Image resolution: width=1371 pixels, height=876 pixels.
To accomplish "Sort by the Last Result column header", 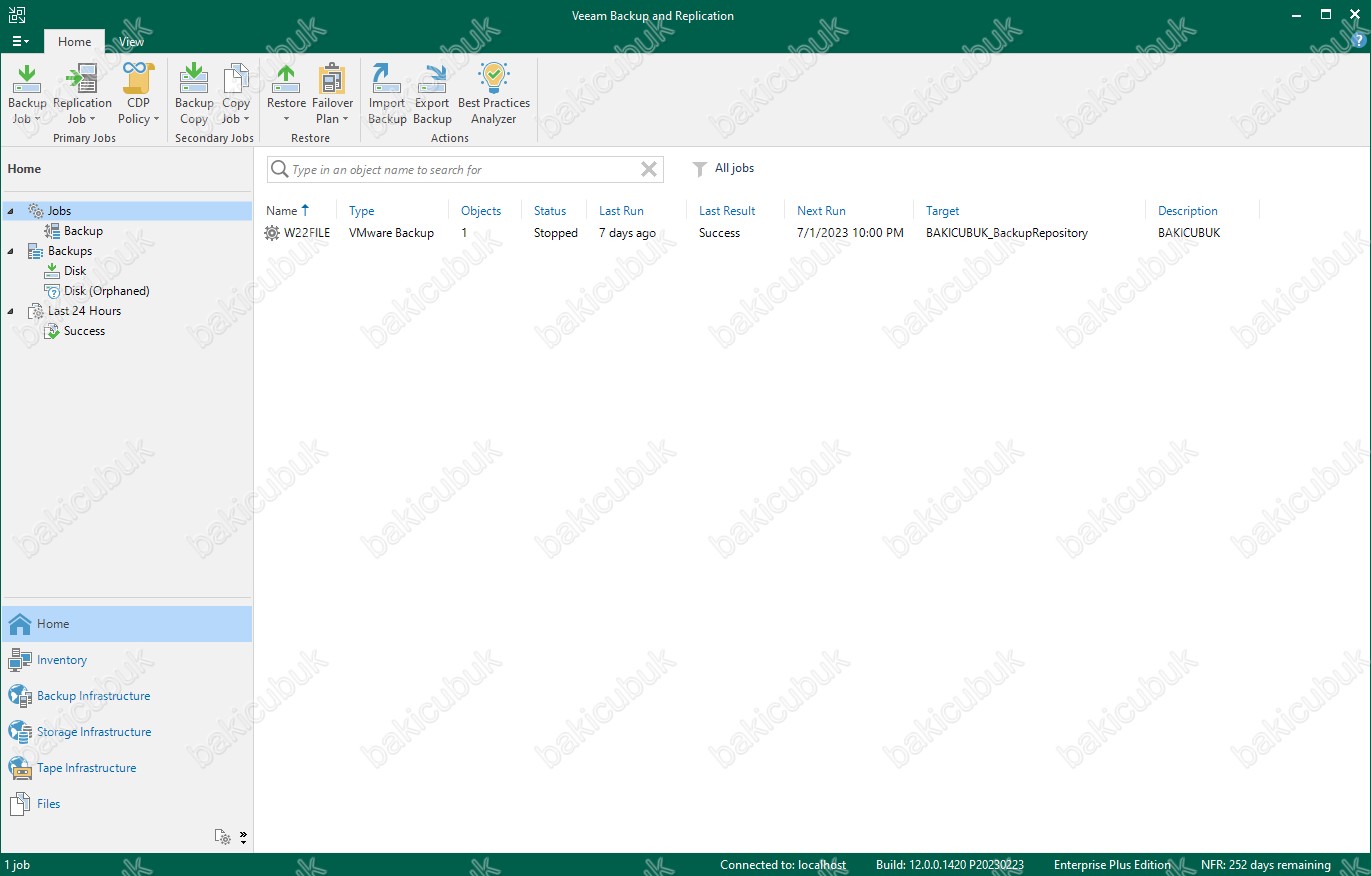I will click(x=727, y=211).
